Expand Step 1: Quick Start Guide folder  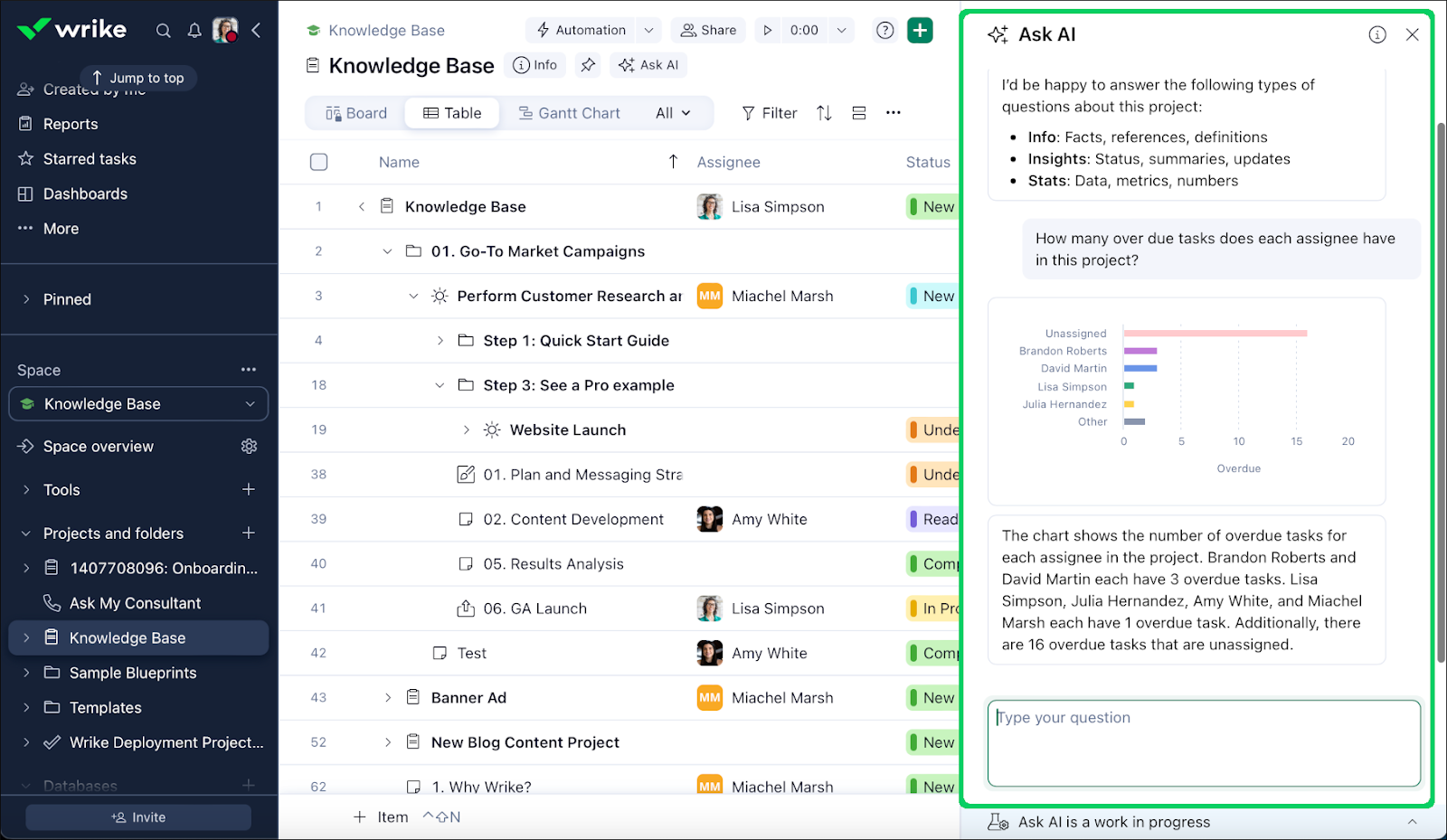click(x=440, y=341)
